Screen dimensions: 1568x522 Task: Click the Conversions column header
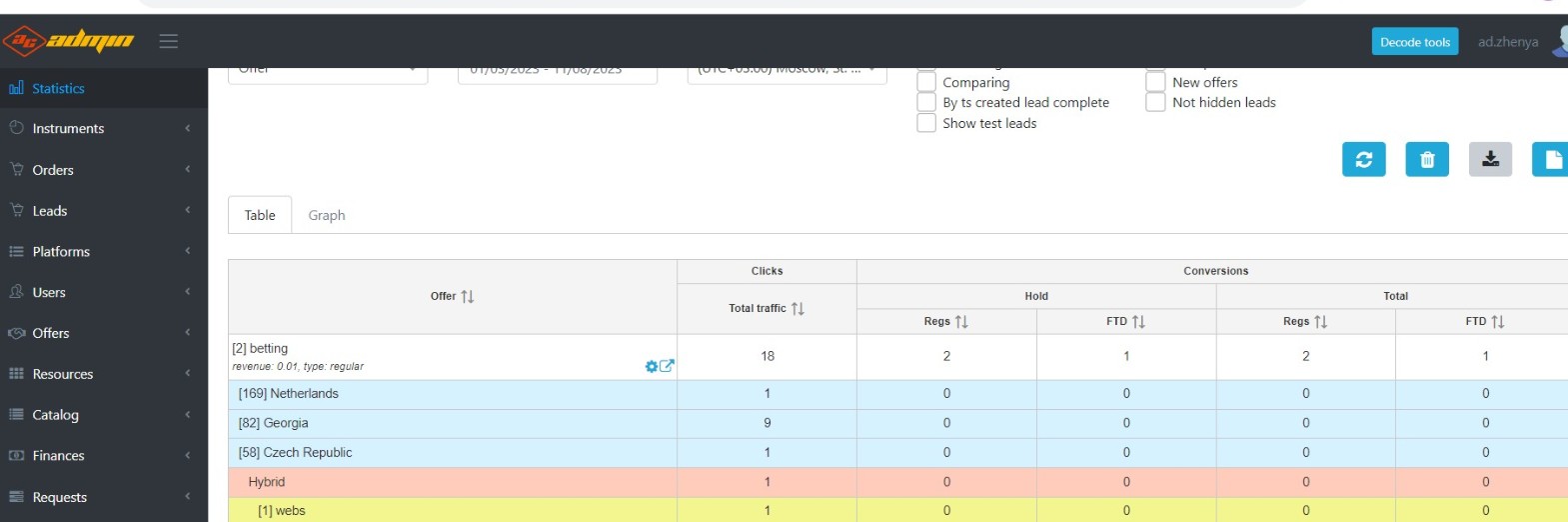1216,271
